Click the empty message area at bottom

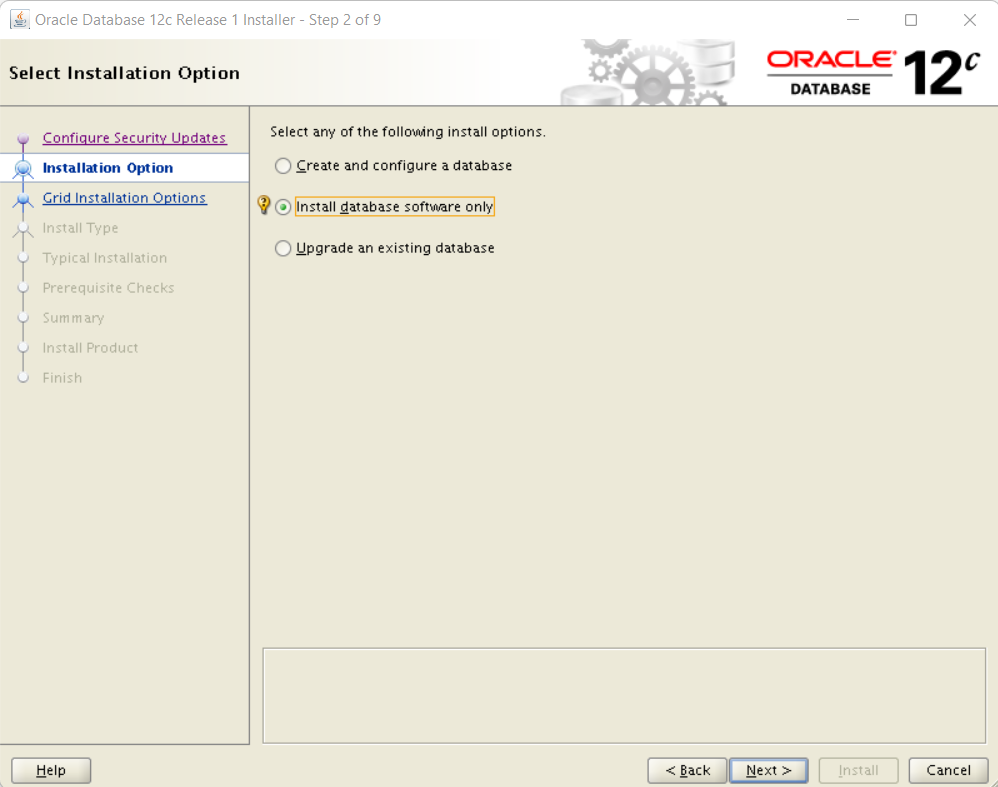[624, 696]
